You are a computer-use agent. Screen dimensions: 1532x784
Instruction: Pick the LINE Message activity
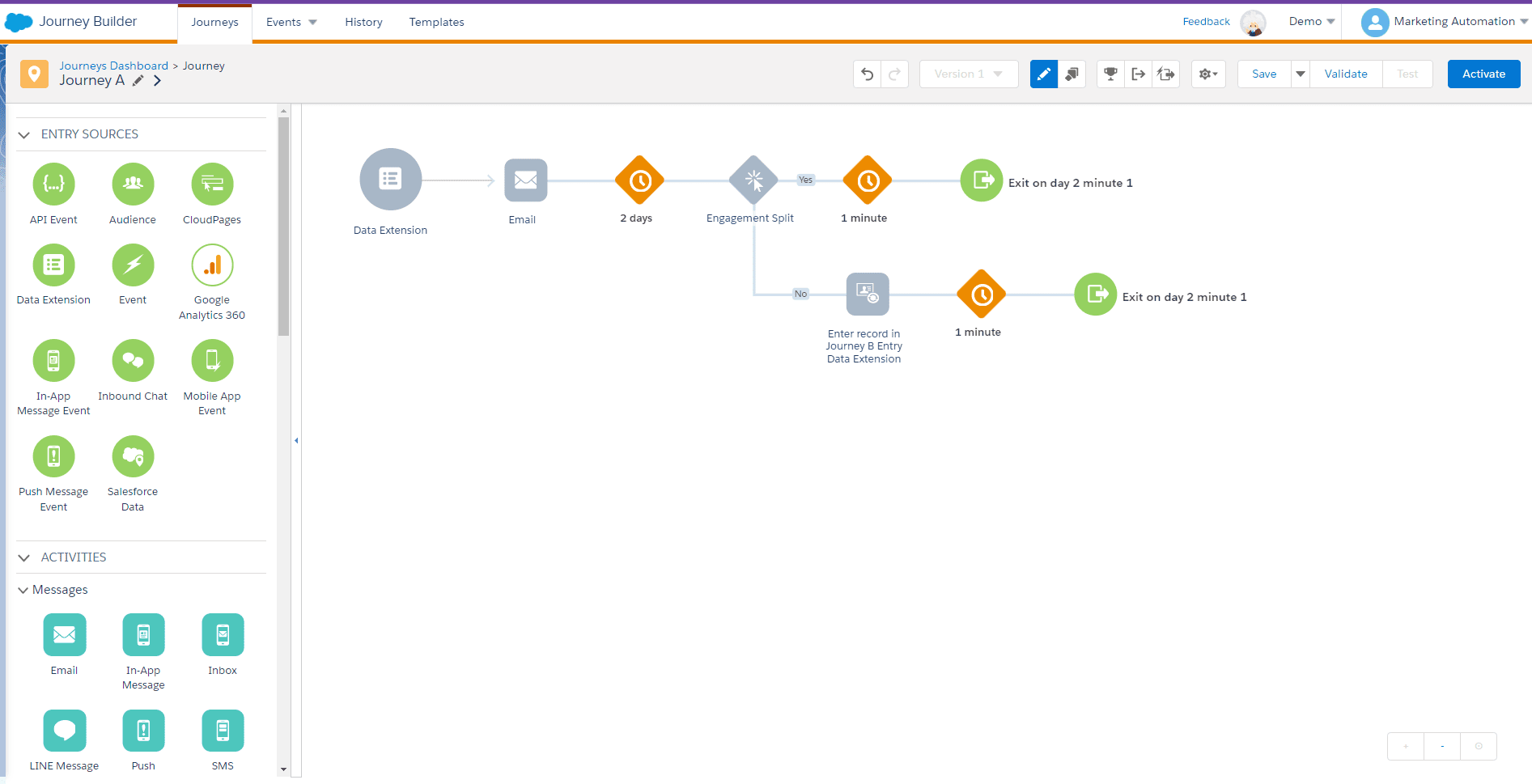pos(65,731)
